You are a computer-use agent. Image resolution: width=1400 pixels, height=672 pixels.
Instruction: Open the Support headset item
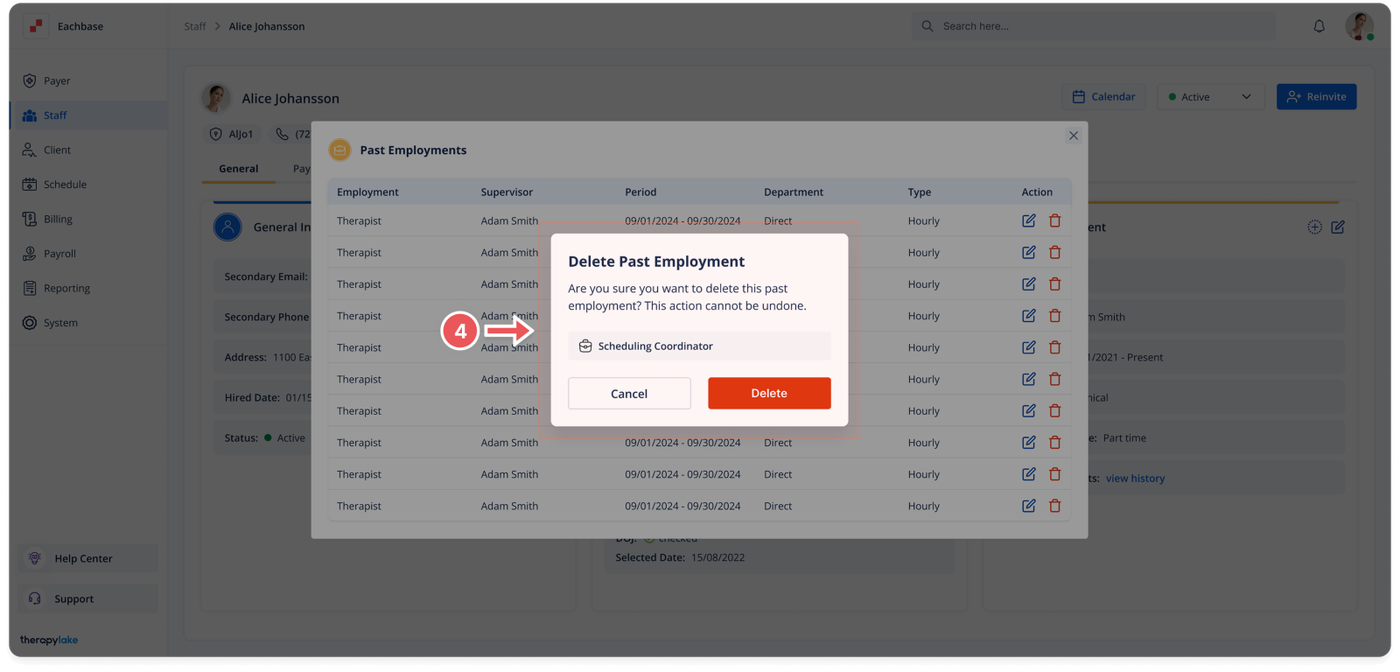pyautogui.click(x=88, y=598)
